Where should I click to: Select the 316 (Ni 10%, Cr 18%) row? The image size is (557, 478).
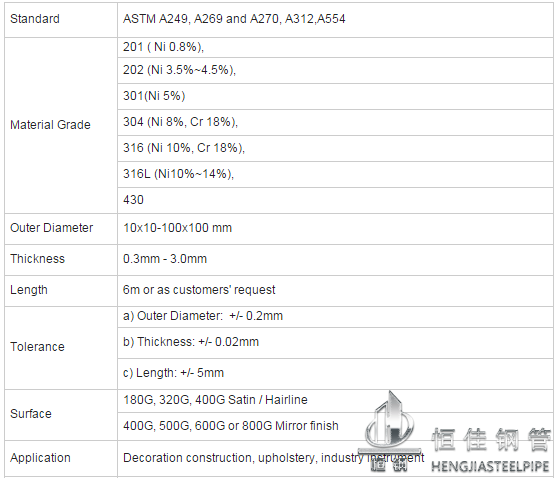coord(335,148)
